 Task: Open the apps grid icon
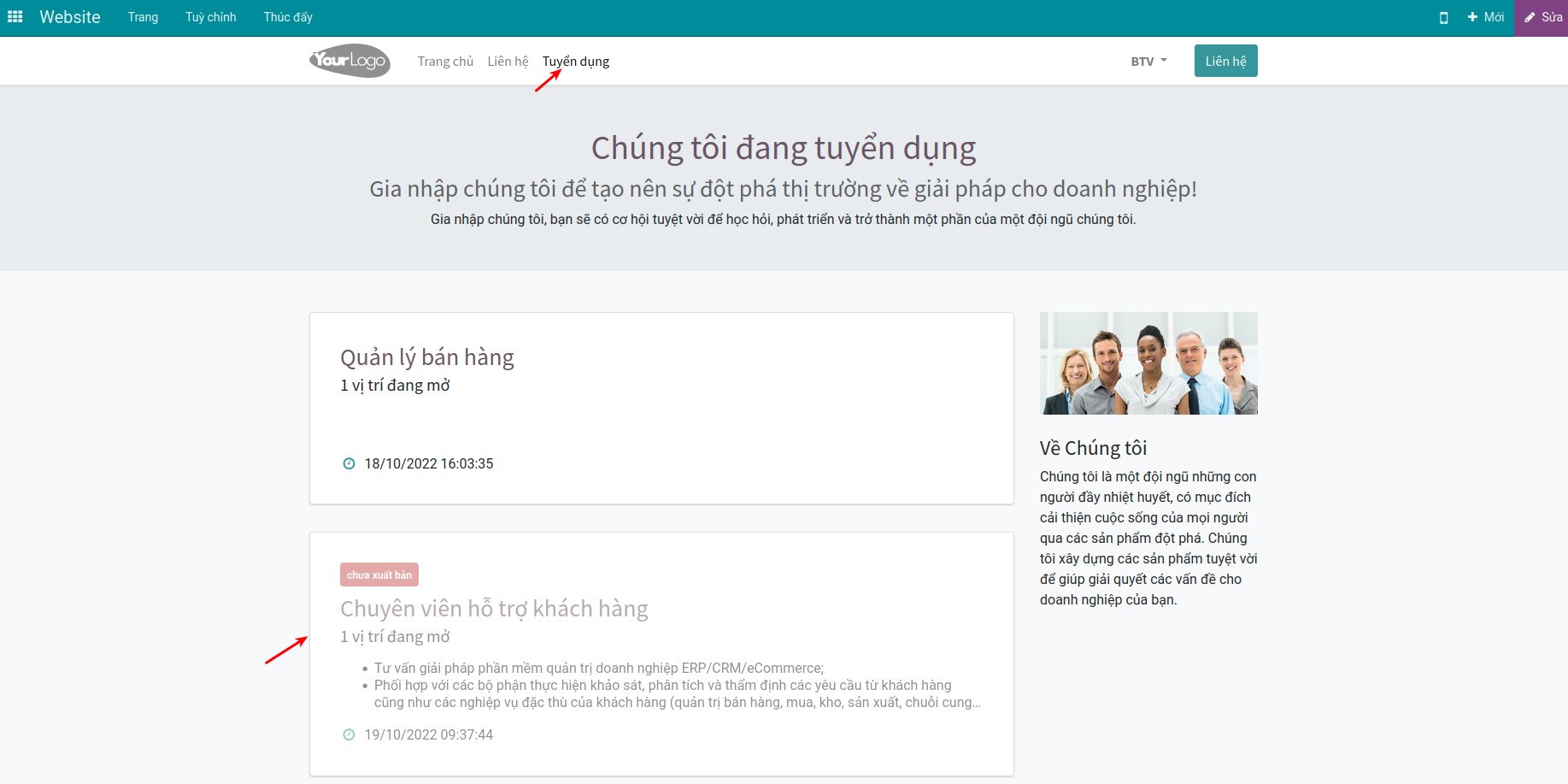point(15,16)
